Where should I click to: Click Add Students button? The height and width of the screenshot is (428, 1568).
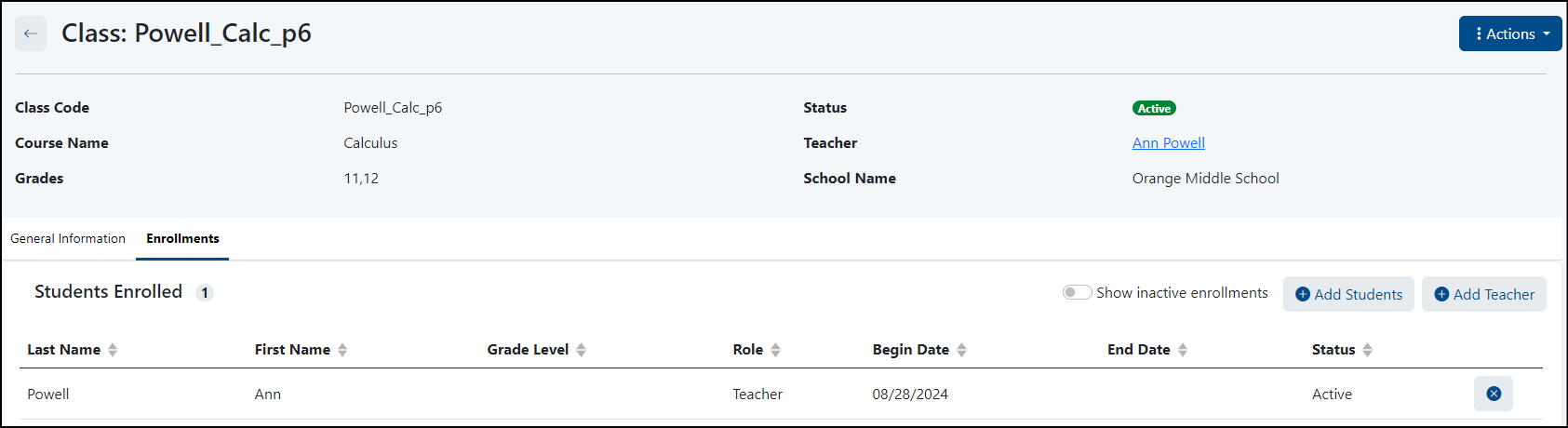[x=1348, y=294]
